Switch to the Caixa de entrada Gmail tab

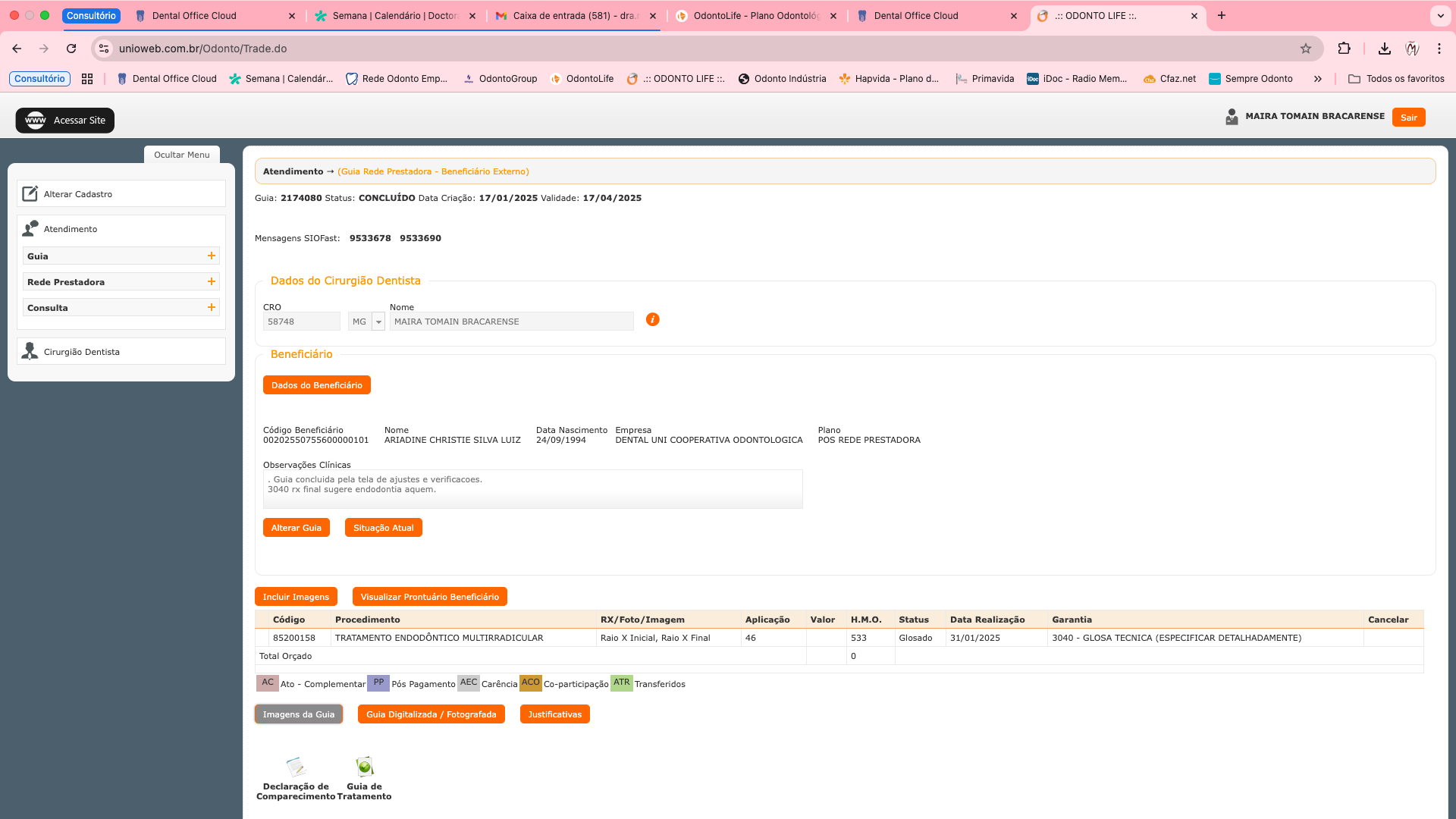574,16
